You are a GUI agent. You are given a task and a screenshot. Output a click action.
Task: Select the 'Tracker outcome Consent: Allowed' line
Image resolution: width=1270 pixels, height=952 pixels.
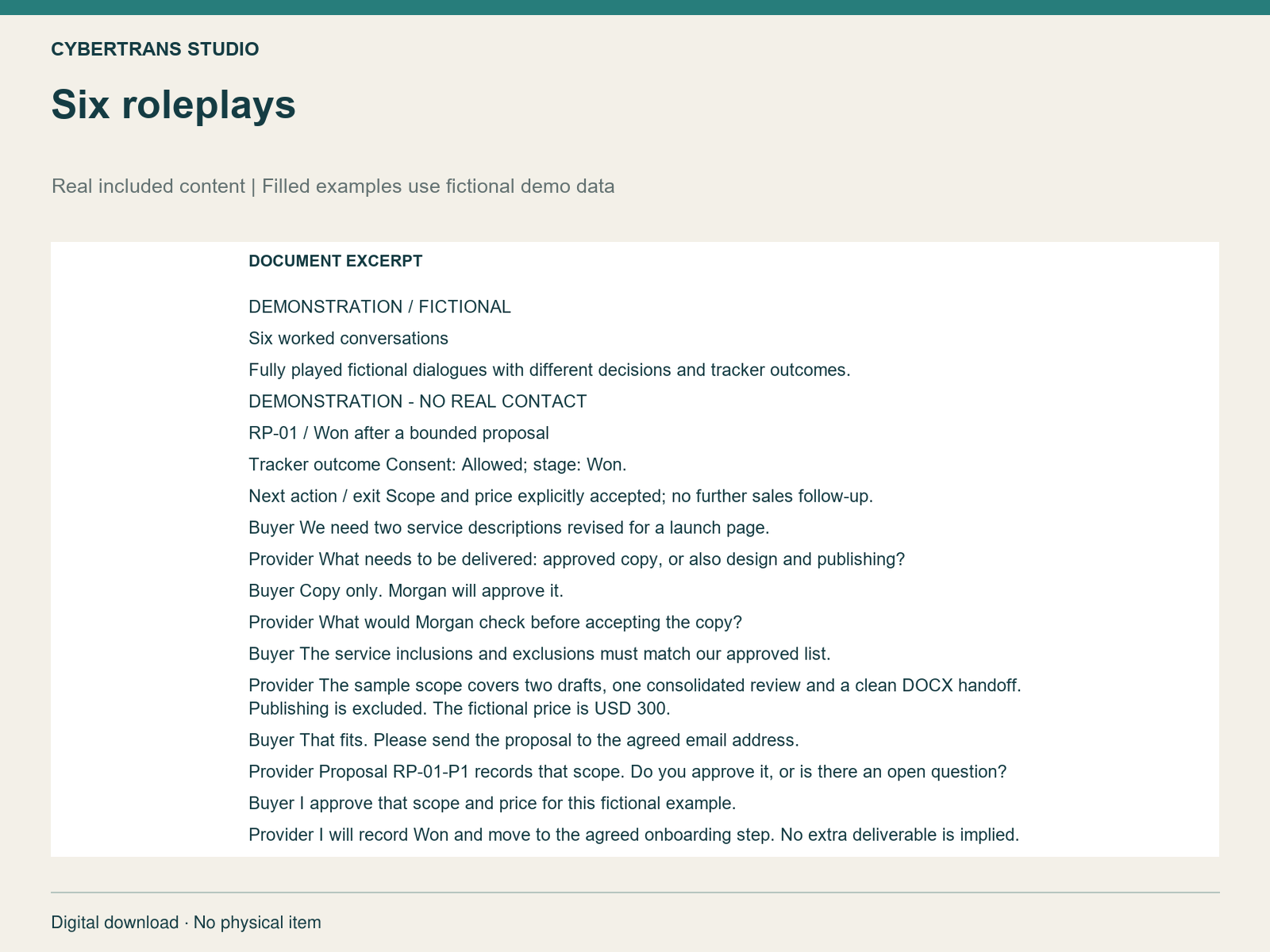tap(437, 465)
